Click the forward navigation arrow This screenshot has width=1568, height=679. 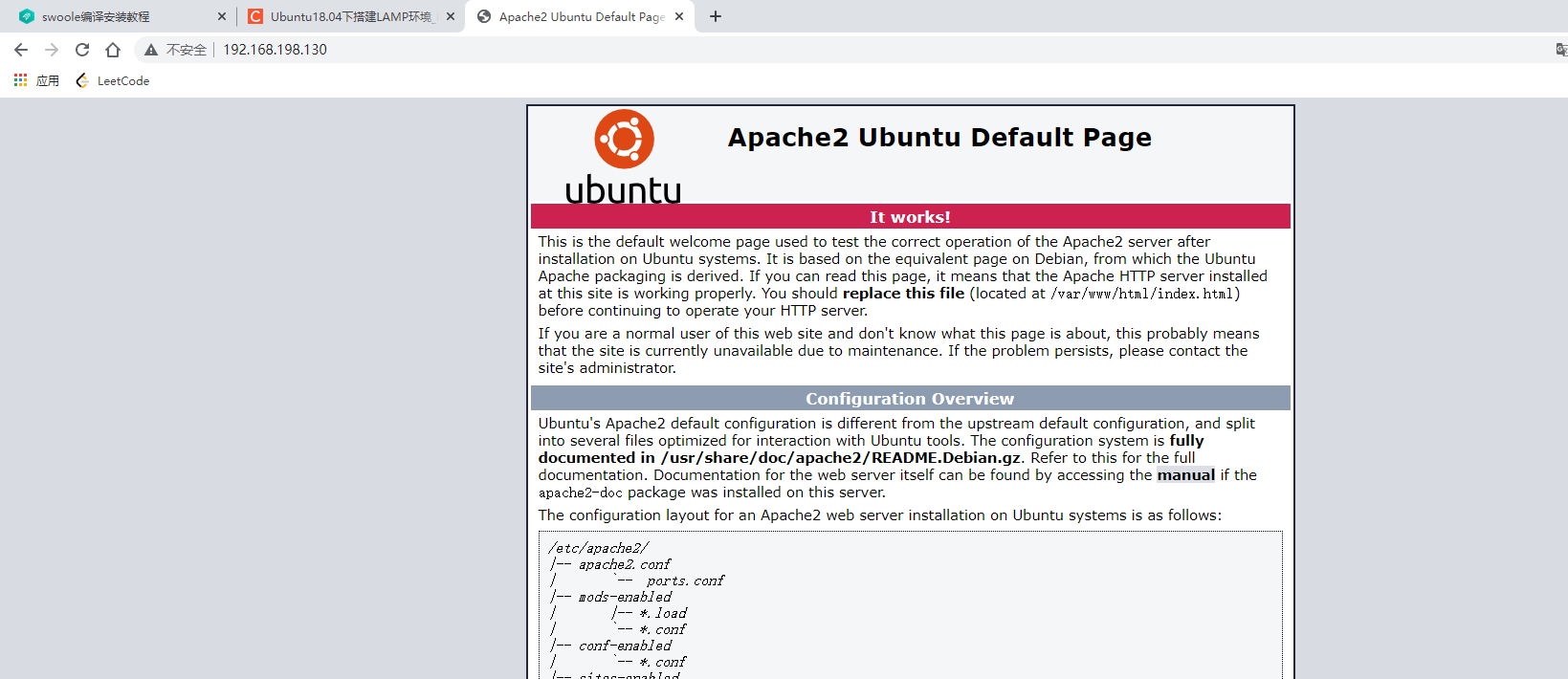pos(52,50)
